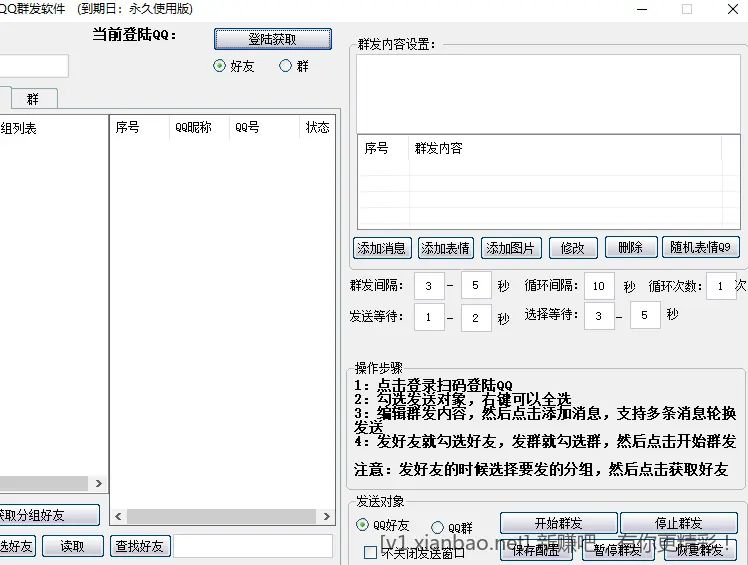Select the 好友 radio button at top
This screenshot has width=748, height=565.
[x=220, y=66]
